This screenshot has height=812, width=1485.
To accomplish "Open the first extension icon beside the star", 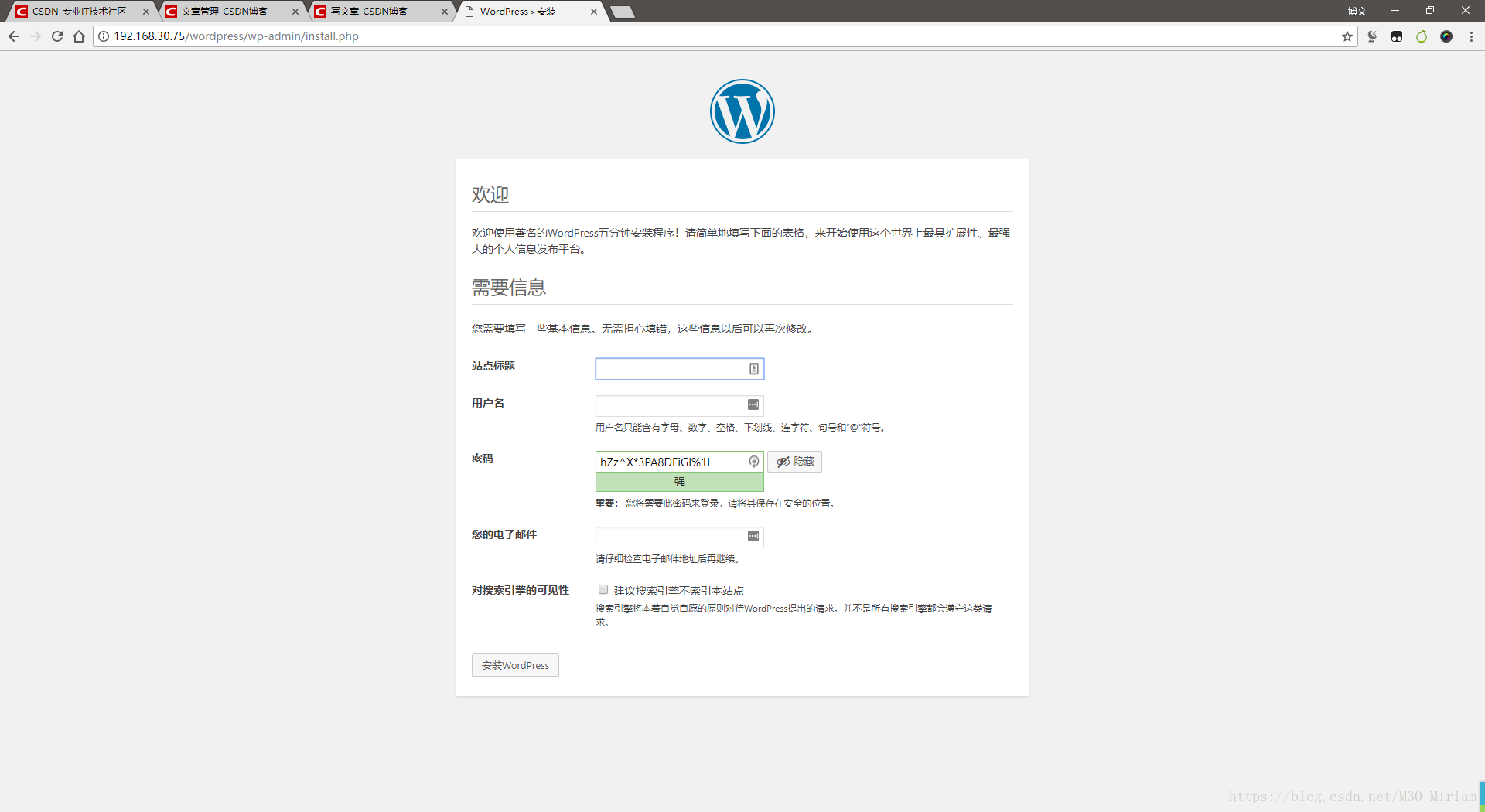I will (1372, 36).
